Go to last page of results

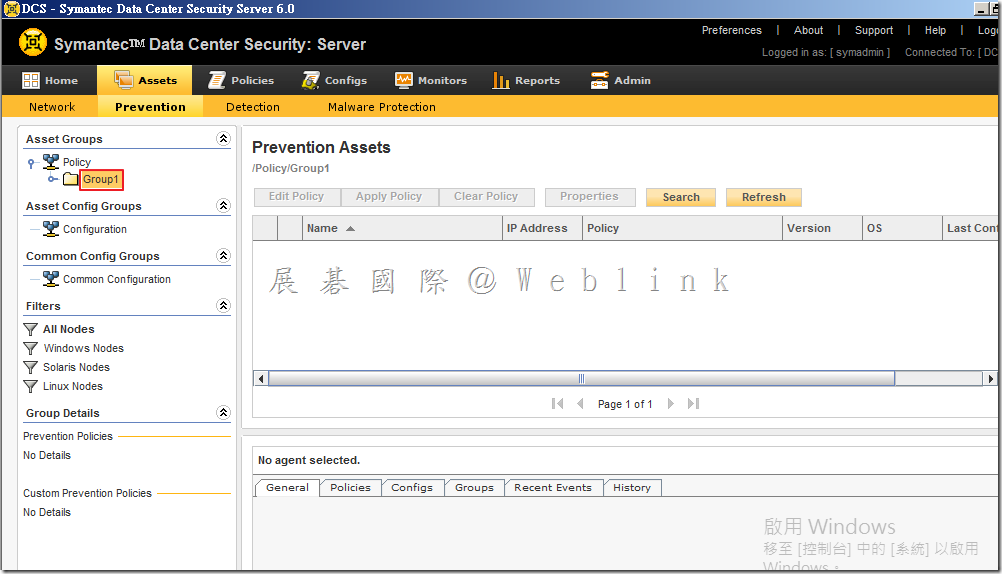pyautogui.click(x=693, y=403)
